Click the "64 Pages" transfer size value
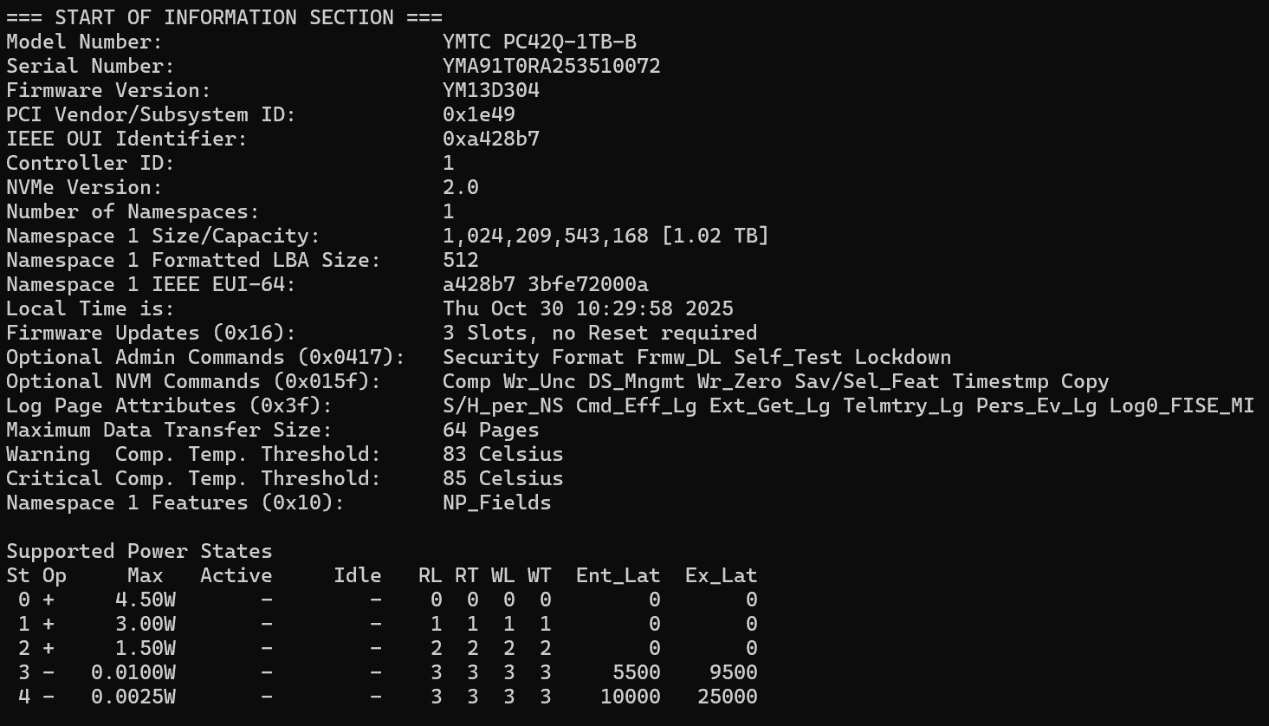The image size is (1269, 726). click(x=491, y=430)
